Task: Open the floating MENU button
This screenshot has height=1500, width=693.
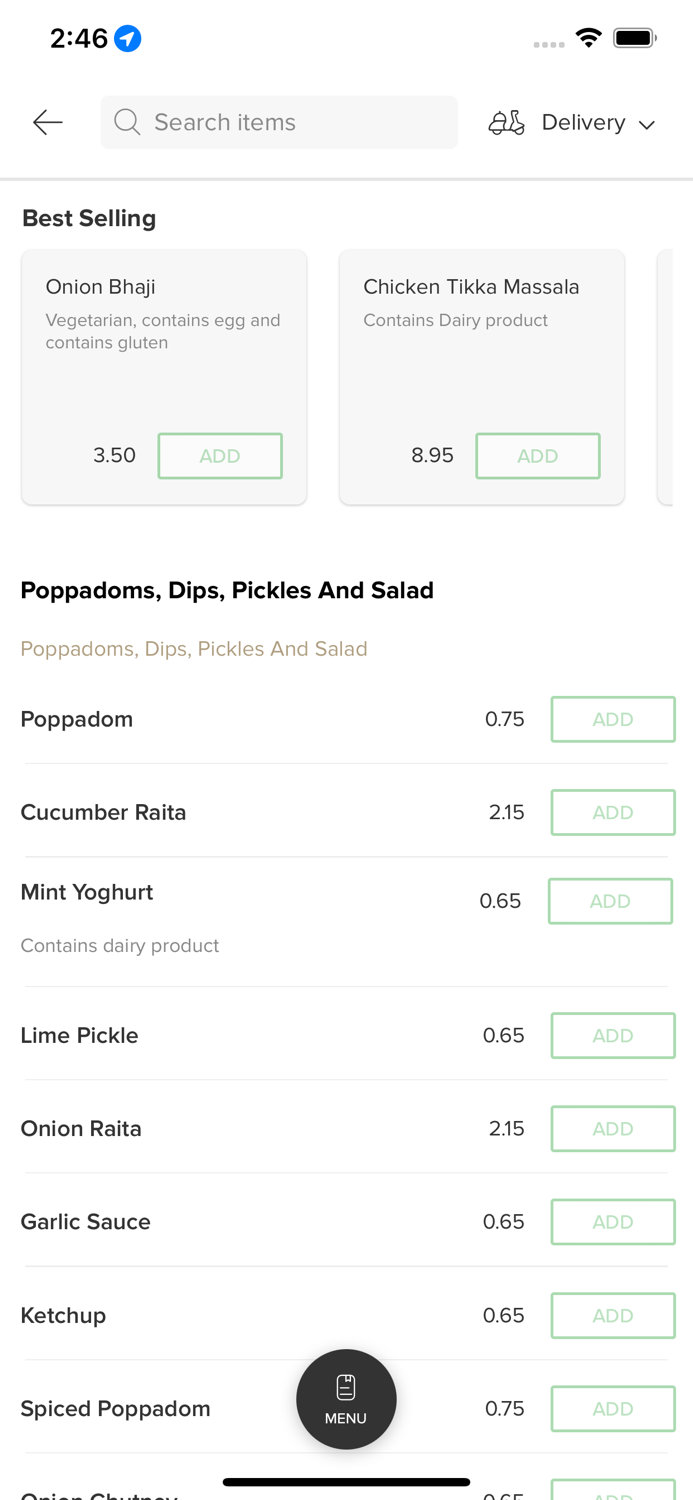Action: tap(346, 1399)
